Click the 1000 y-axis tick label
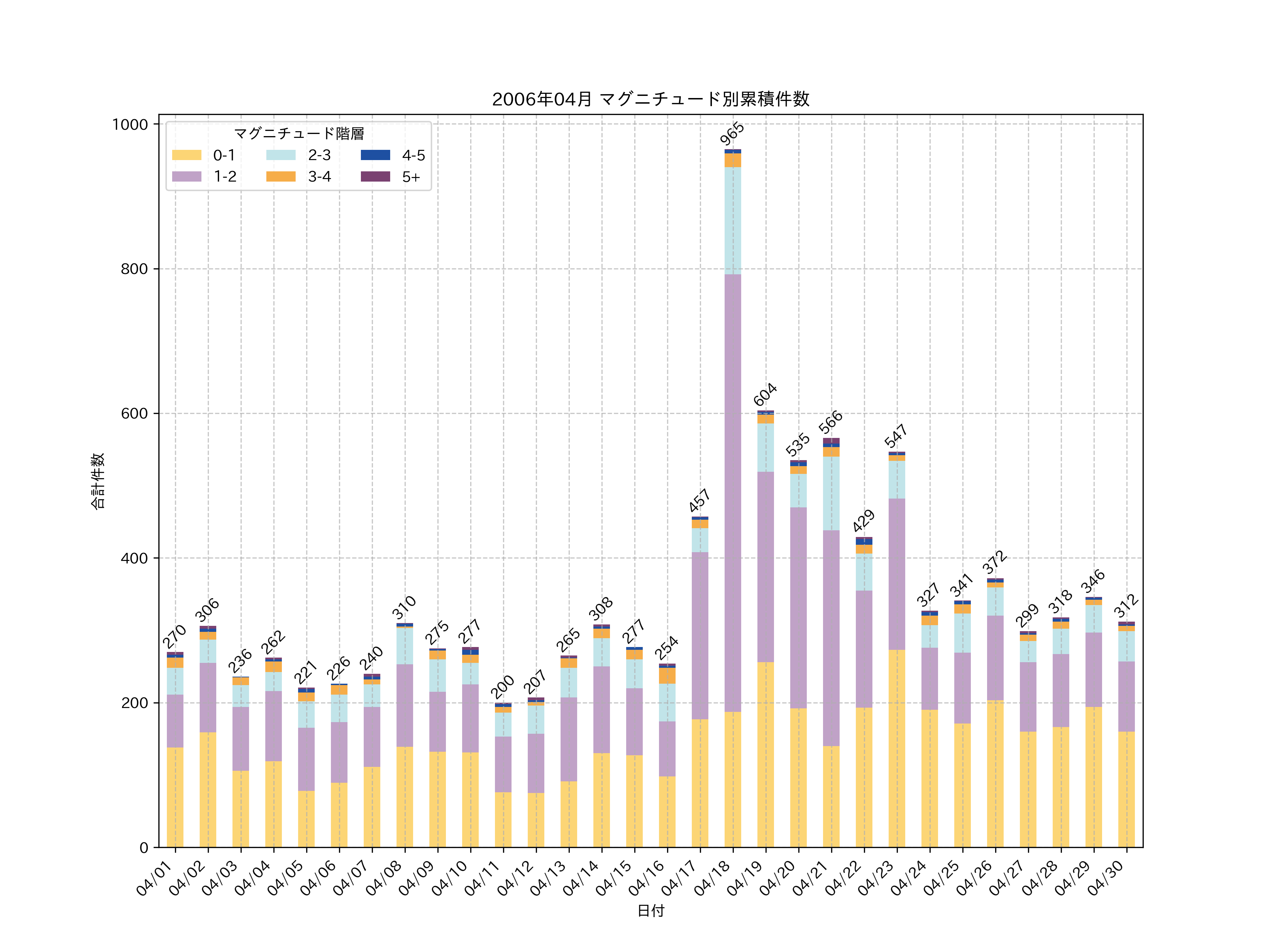This screenshot has width=1270, height=952. click(130, 124)
